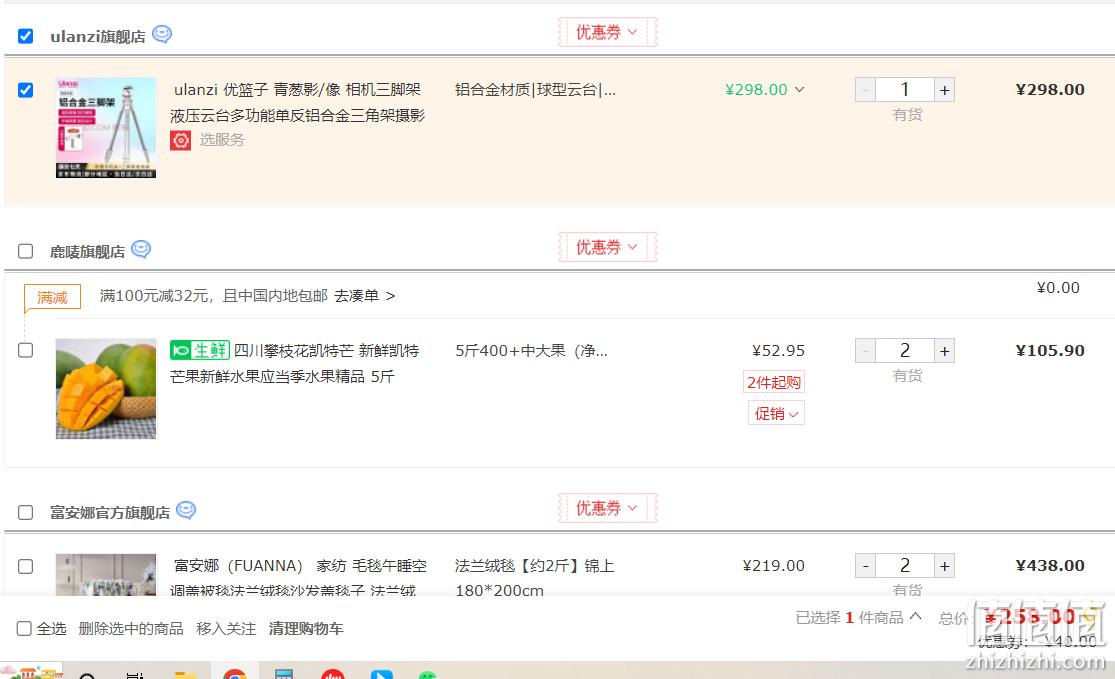This screenshot has height=679, width=1115.
Task: Expand the 已选择 1 件商品 list
Action: 916,616
